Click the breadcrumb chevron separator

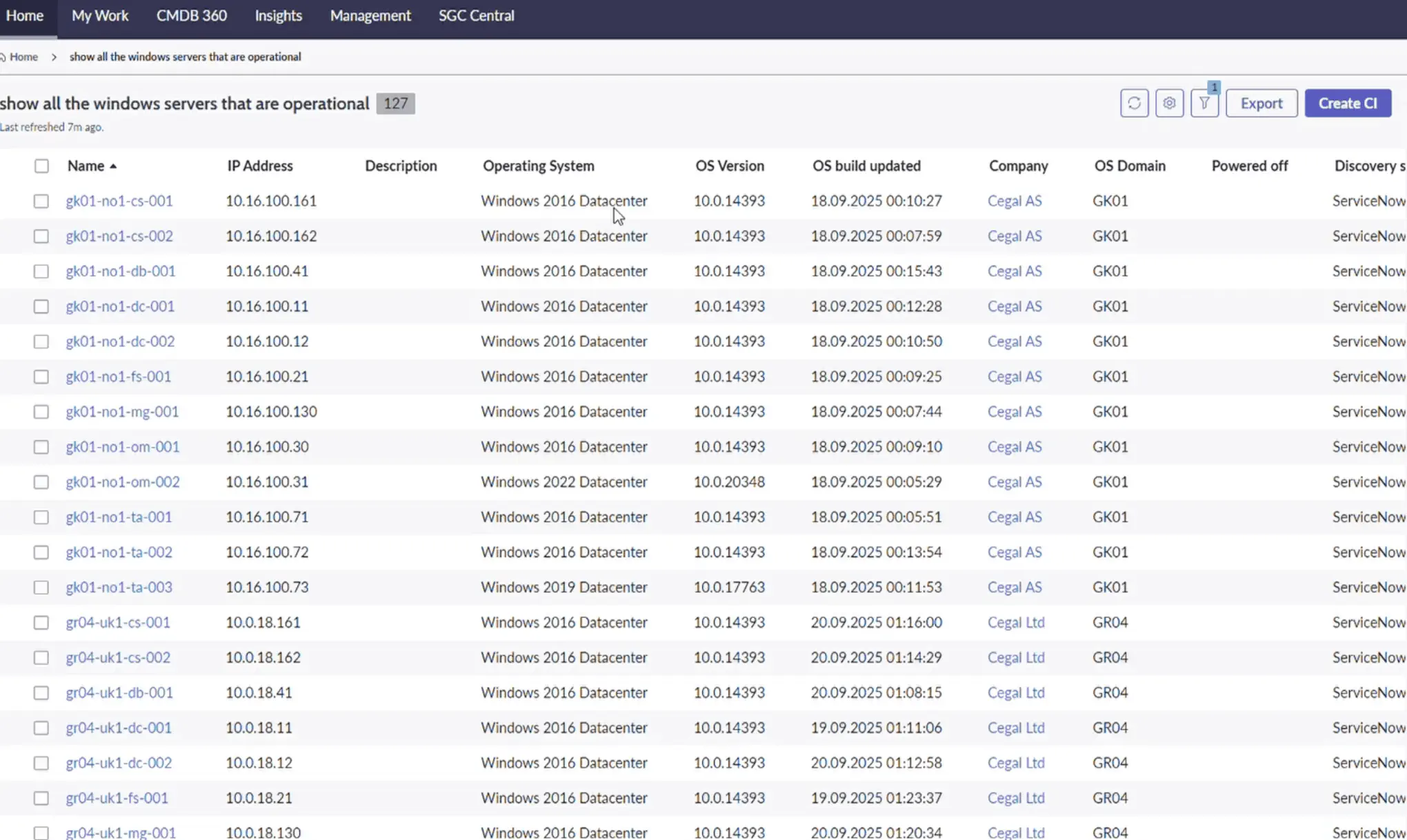coord(54,57)
